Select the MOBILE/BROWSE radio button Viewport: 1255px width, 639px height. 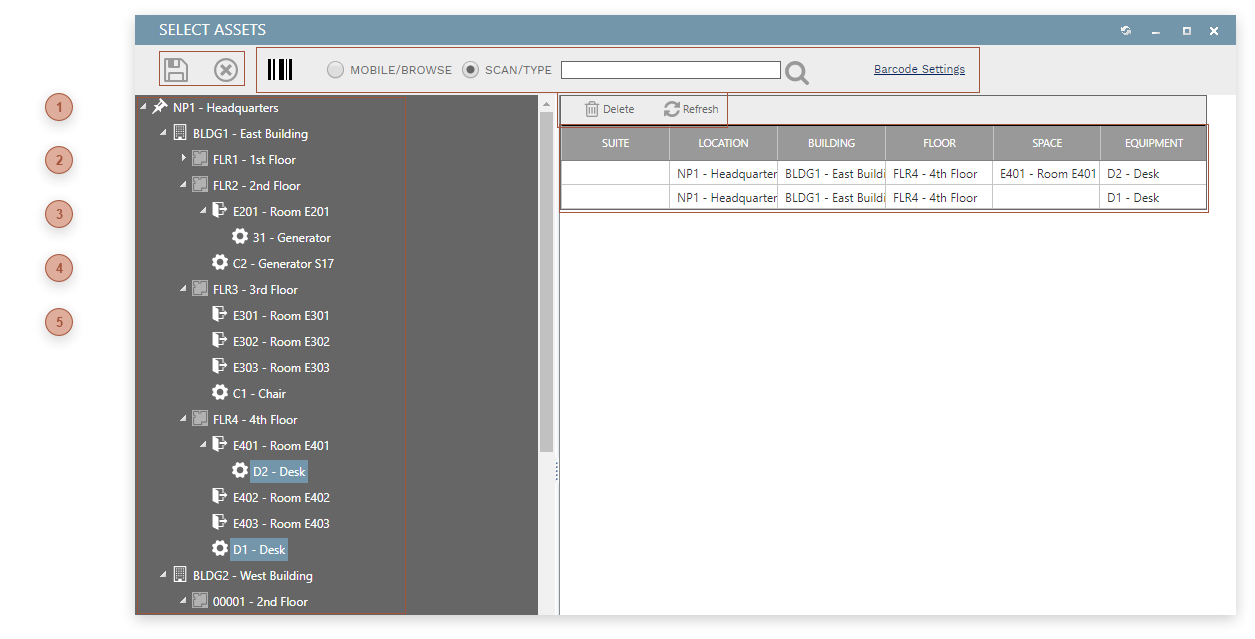tap(335, 69)
